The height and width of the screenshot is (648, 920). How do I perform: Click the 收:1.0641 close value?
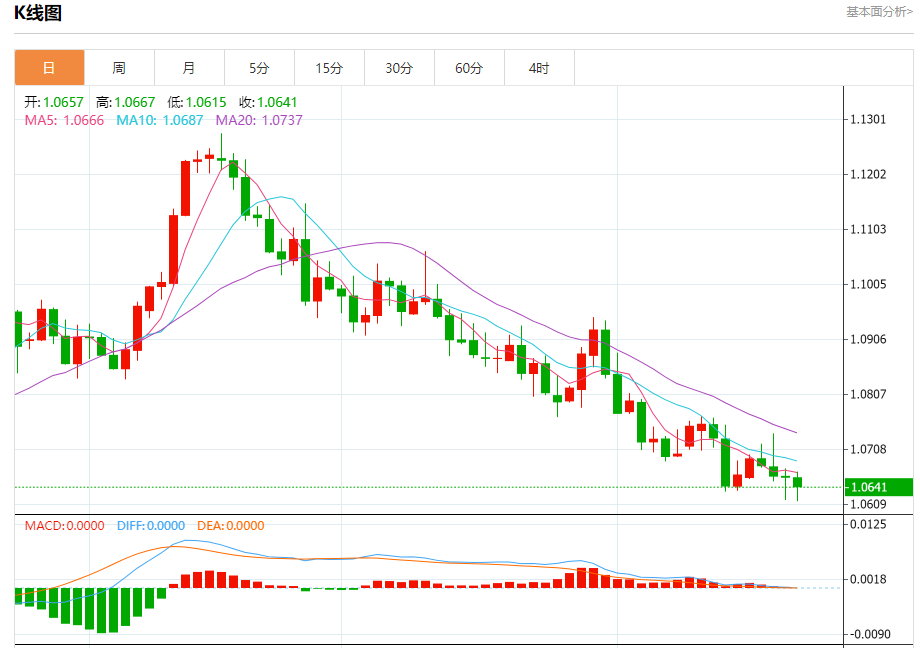(268, 102)
